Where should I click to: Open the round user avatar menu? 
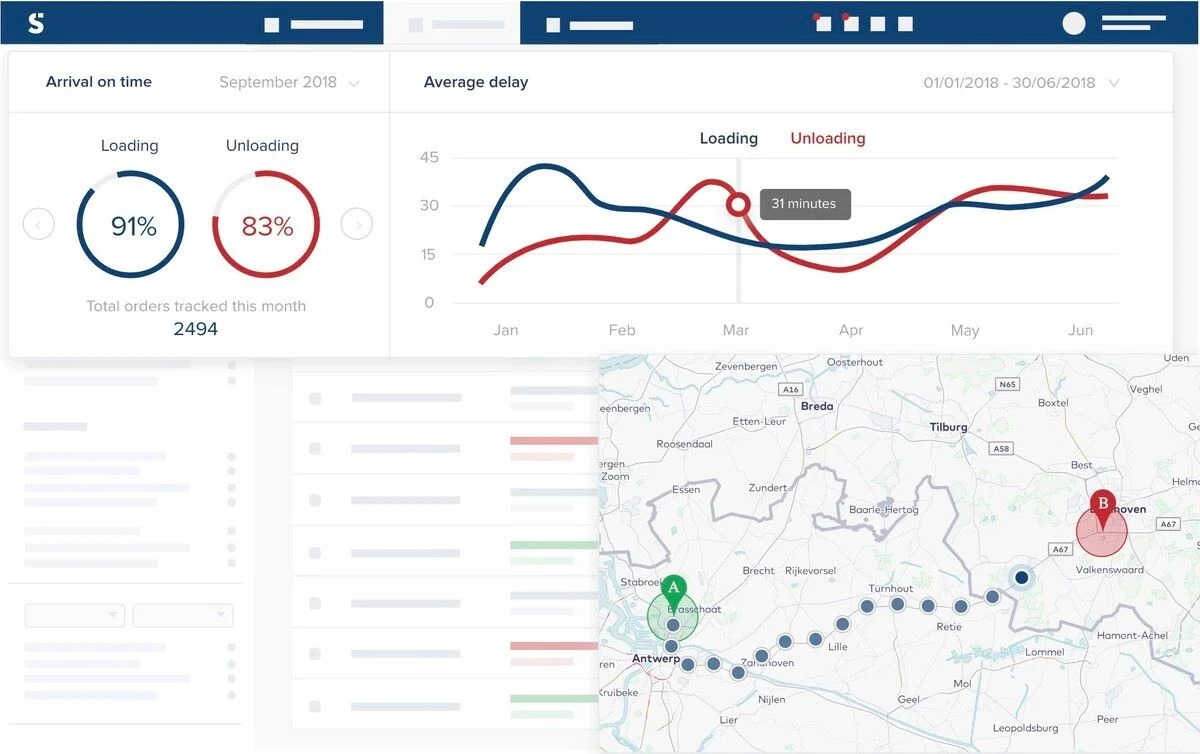(x=1074, y=23)
